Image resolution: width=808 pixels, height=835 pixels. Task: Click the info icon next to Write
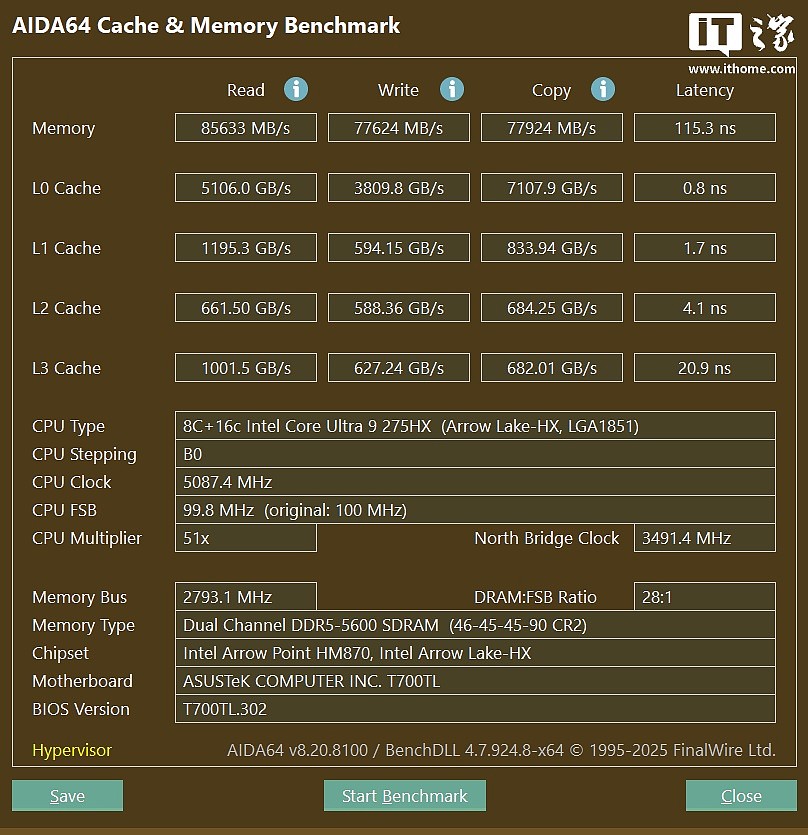452,89
